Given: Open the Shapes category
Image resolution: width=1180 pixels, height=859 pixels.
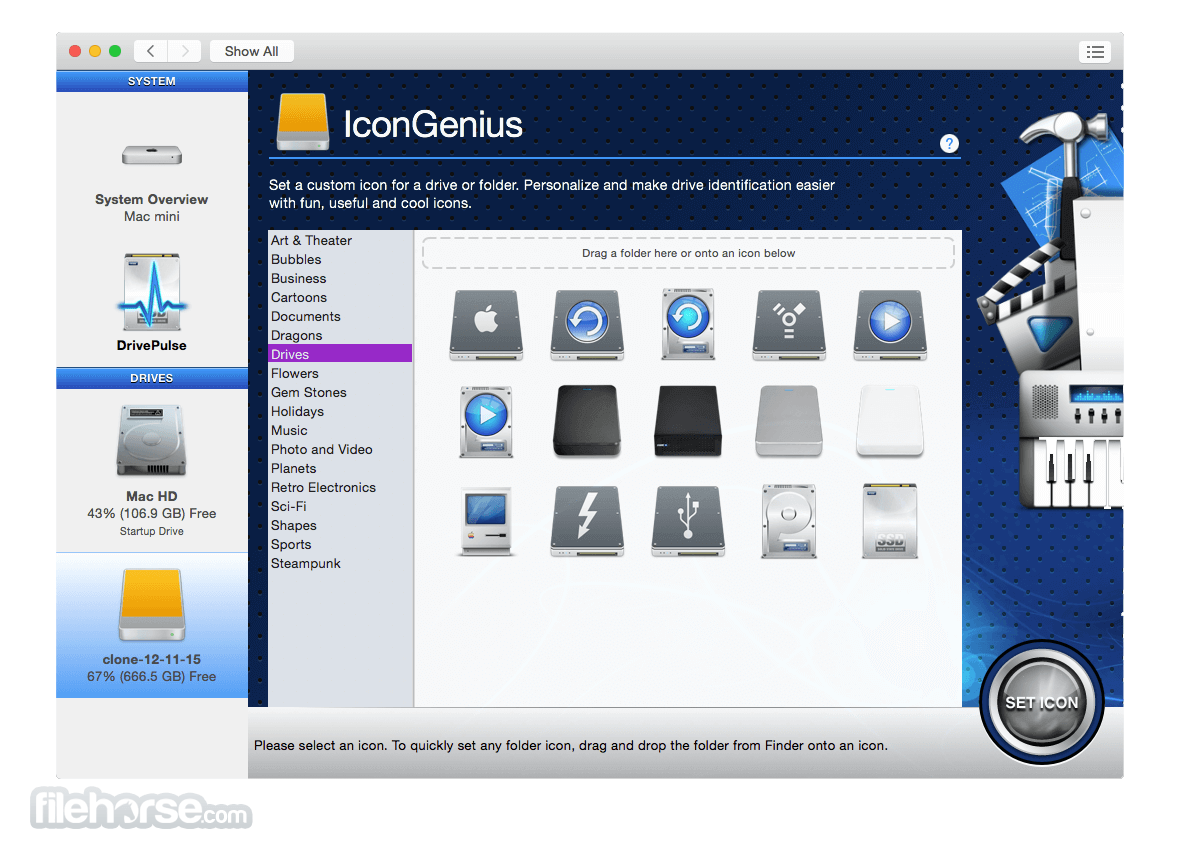Looking at the screenshot, I should pos(340,525).
